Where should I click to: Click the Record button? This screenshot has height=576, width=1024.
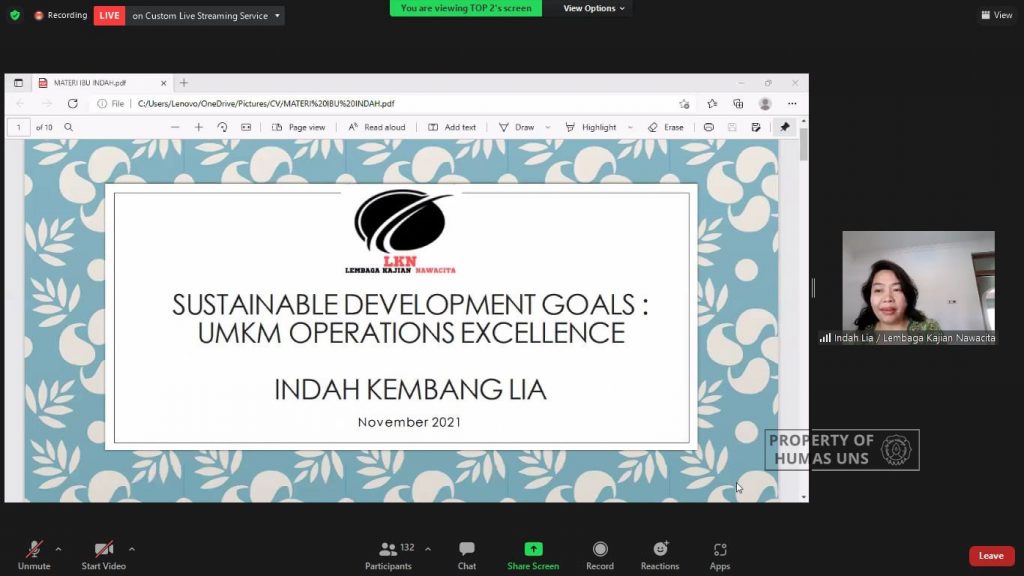click(600, 556)
